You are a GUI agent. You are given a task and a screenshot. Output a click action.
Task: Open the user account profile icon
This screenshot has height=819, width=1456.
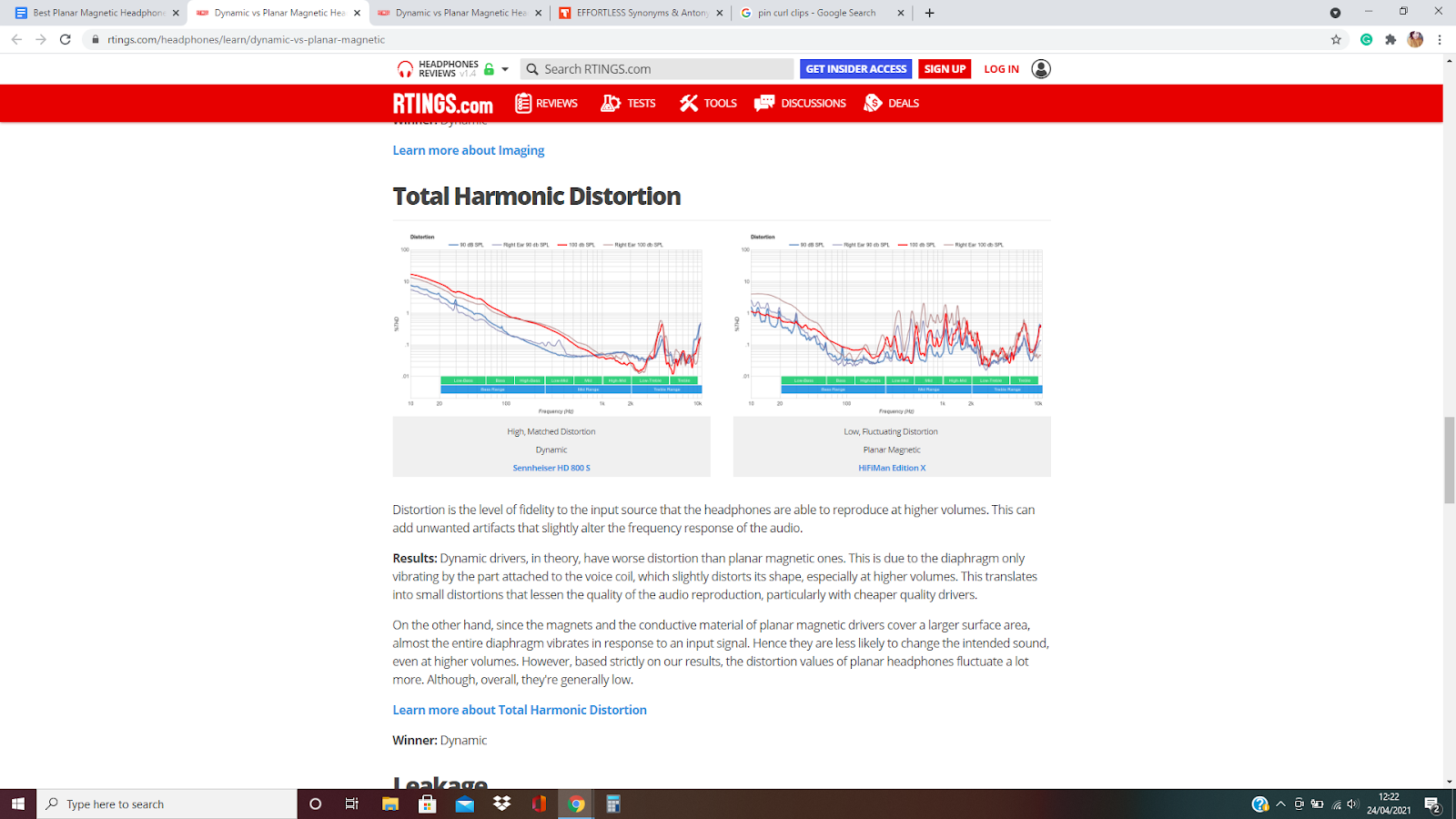[1041, 69]
